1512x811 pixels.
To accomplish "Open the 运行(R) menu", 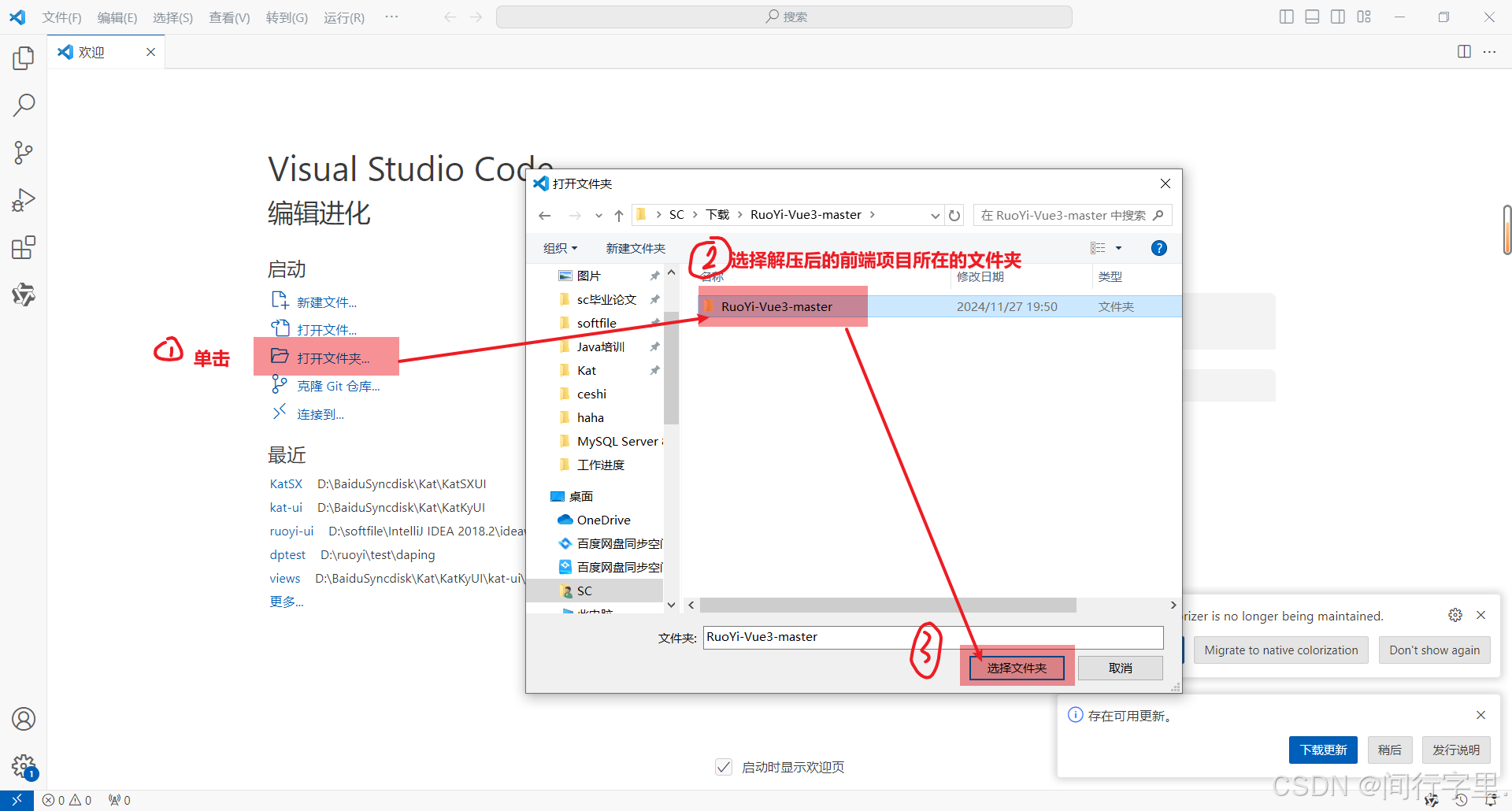I will coord(344,17).
